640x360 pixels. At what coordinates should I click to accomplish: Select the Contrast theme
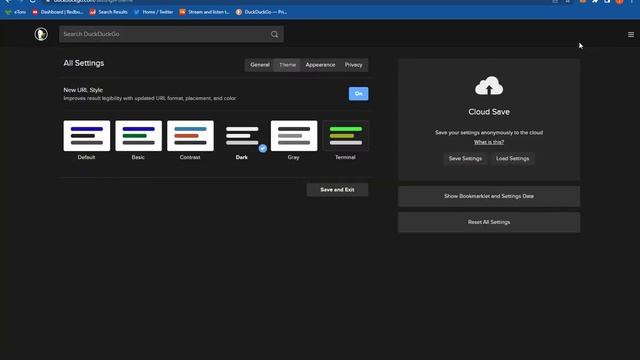190,140
